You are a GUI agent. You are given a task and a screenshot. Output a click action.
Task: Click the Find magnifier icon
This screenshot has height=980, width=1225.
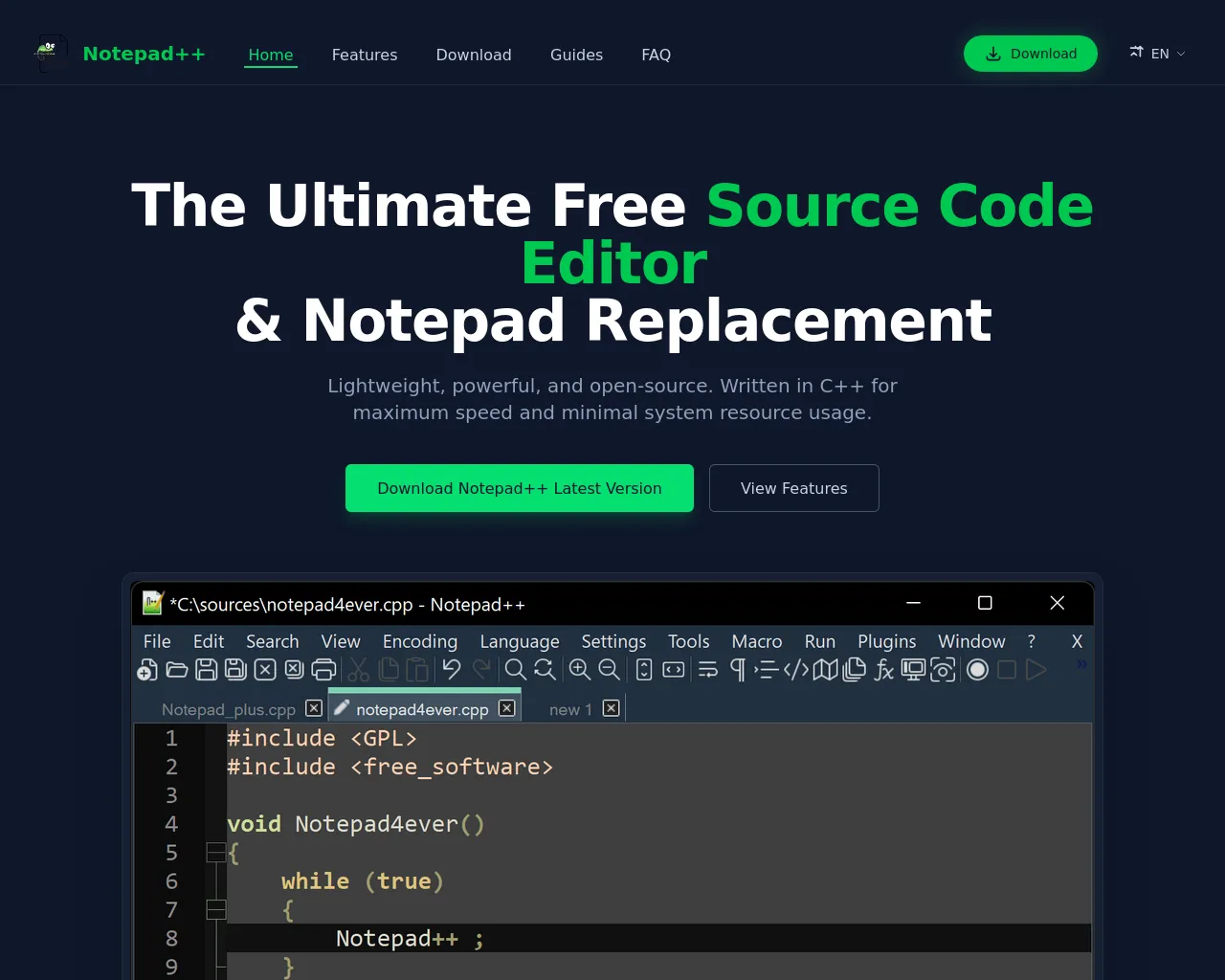click(x=516, y=670)
